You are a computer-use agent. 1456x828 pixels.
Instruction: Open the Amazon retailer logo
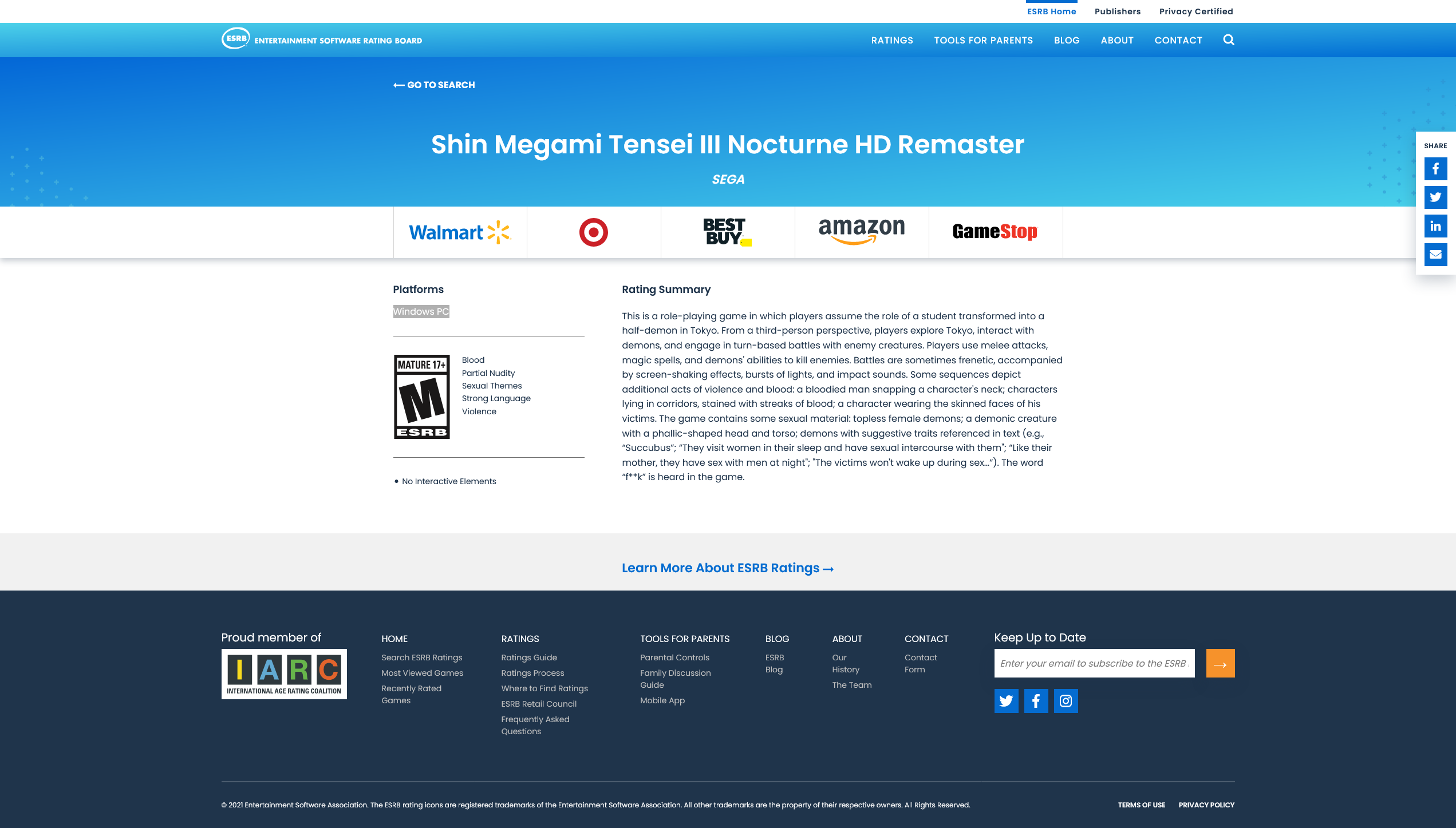862,231
